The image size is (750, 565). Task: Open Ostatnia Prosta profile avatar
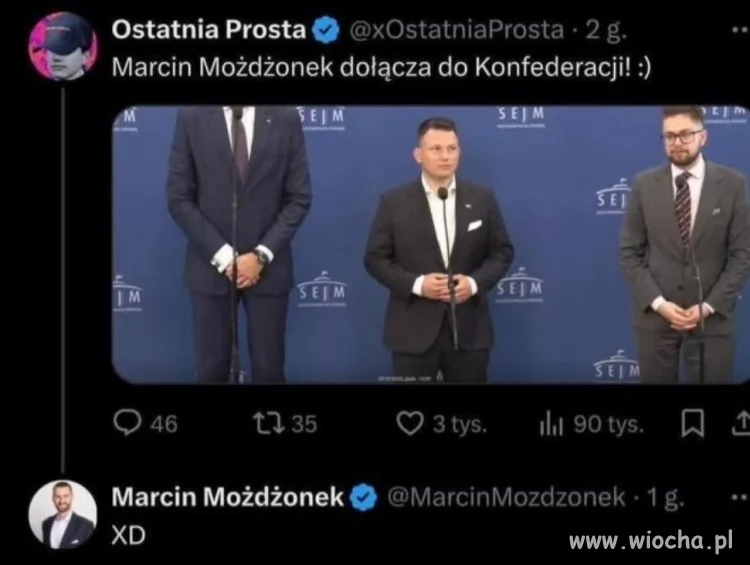[63, 45]
